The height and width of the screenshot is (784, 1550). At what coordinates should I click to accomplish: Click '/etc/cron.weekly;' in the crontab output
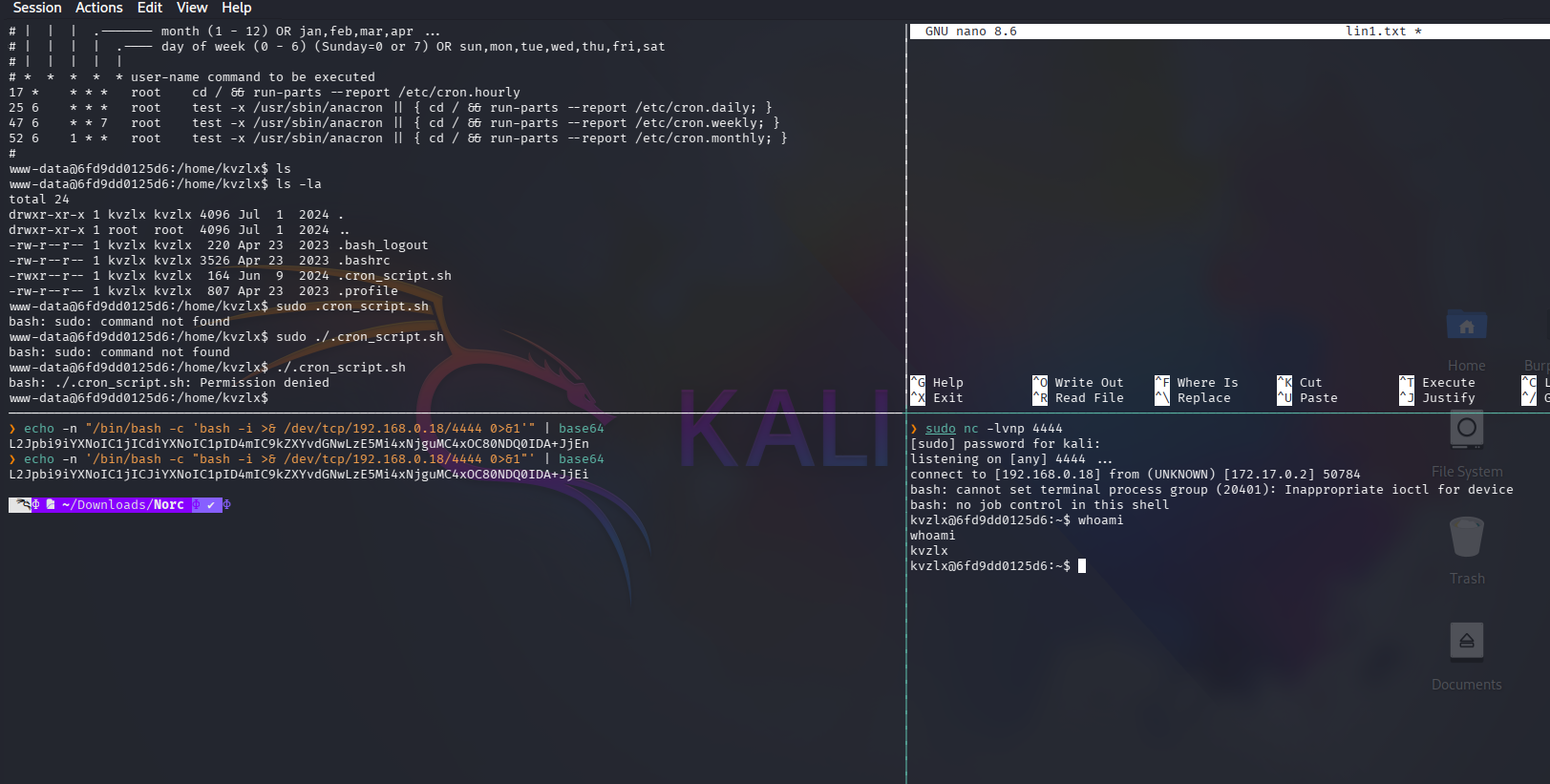[700, 123]
